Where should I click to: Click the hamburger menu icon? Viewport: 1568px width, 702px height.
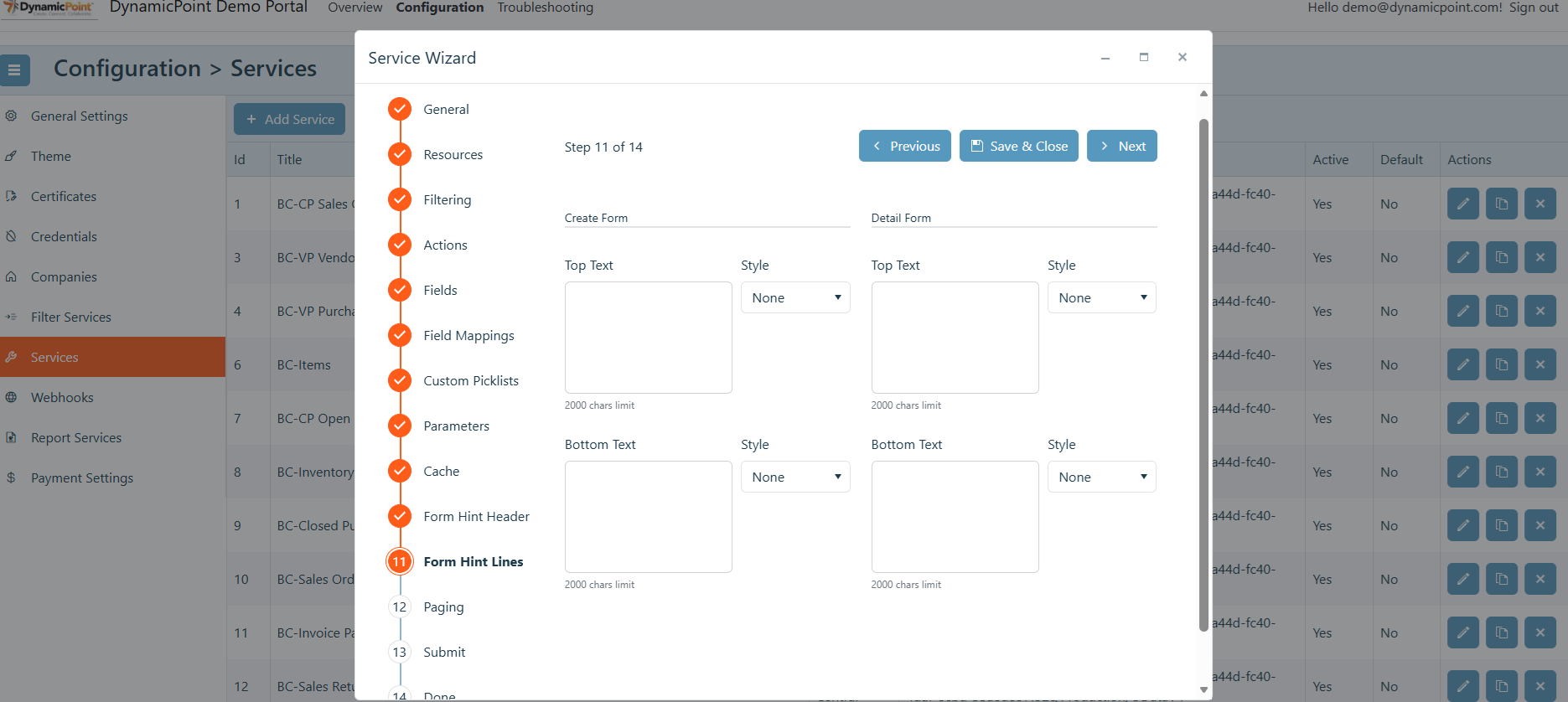click(x=14, y=70)
